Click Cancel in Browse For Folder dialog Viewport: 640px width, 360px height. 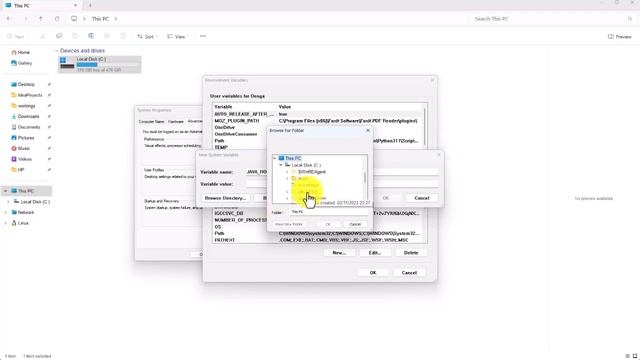click(355, 224)
